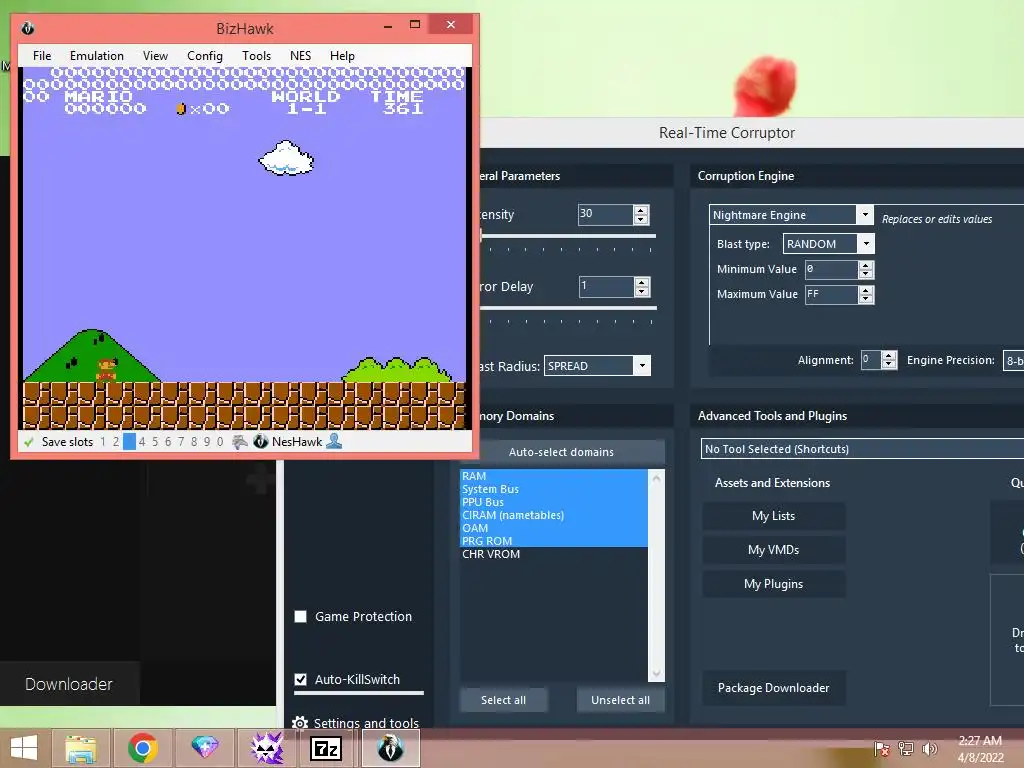Open Windows Start button
The height and width of the screenshot is (768, 1024).
(24, 748)
